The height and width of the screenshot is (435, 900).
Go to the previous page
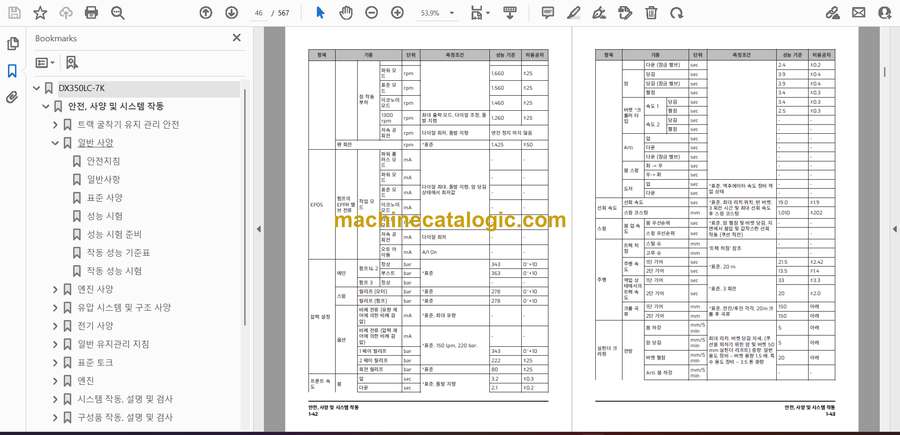205,13
